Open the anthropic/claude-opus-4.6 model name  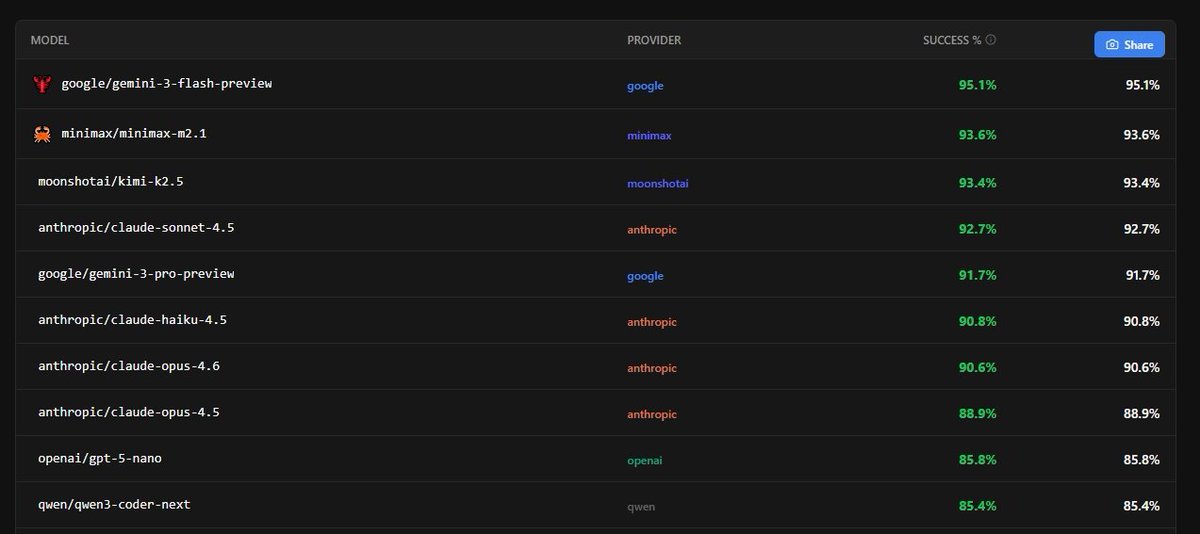(129, 366)
